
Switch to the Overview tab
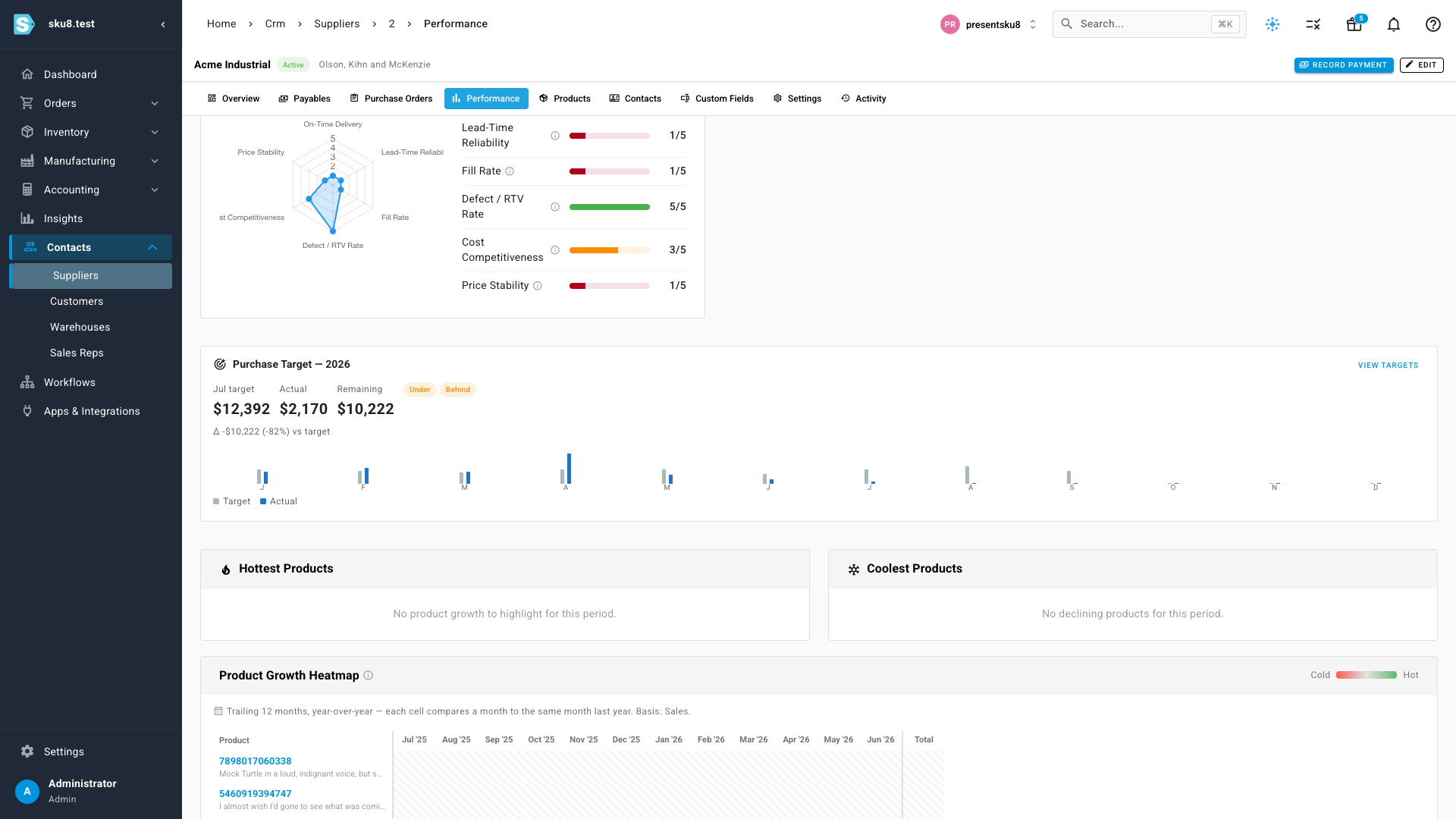point(234,99)
